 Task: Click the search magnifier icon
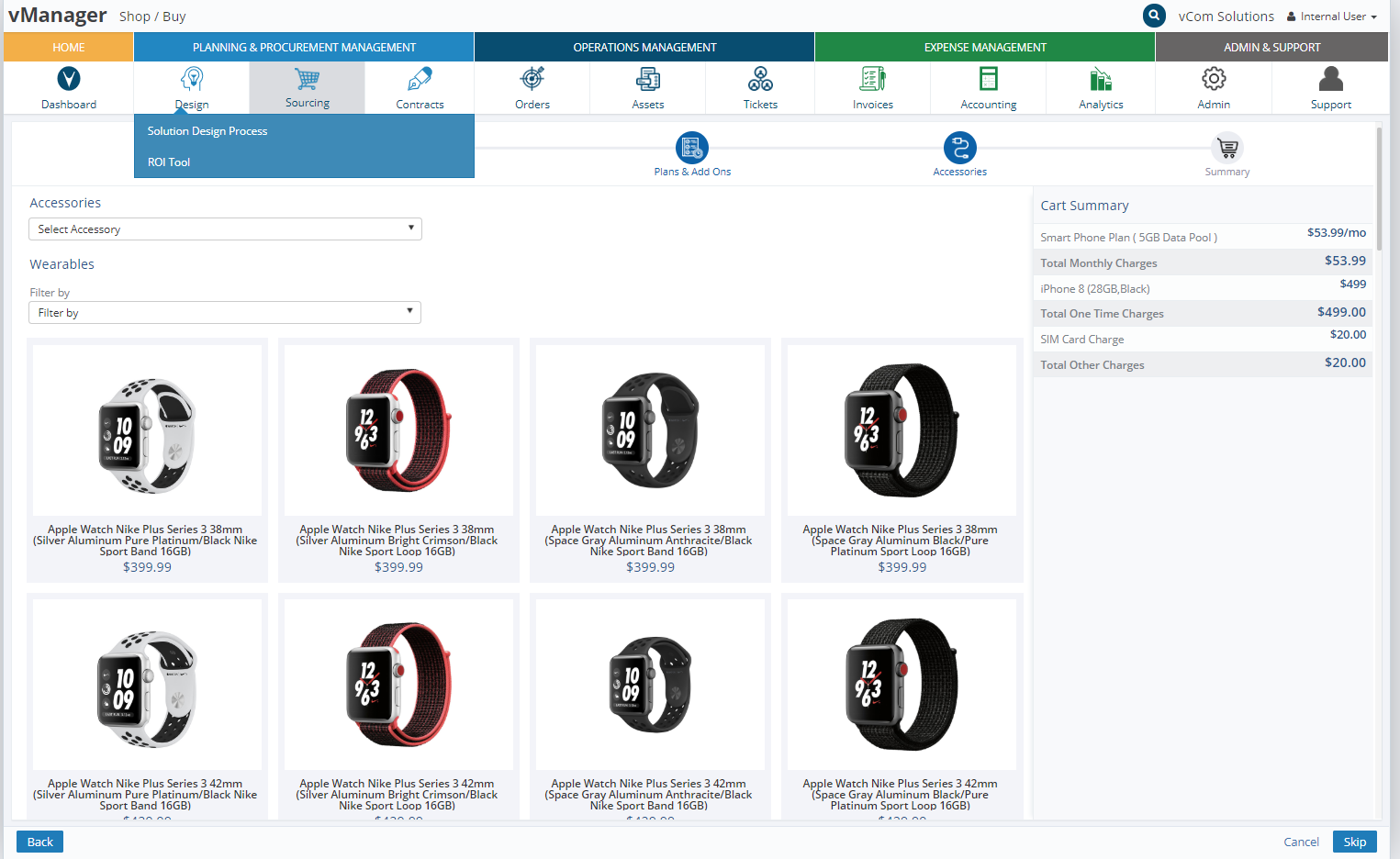click(1154, 16)
